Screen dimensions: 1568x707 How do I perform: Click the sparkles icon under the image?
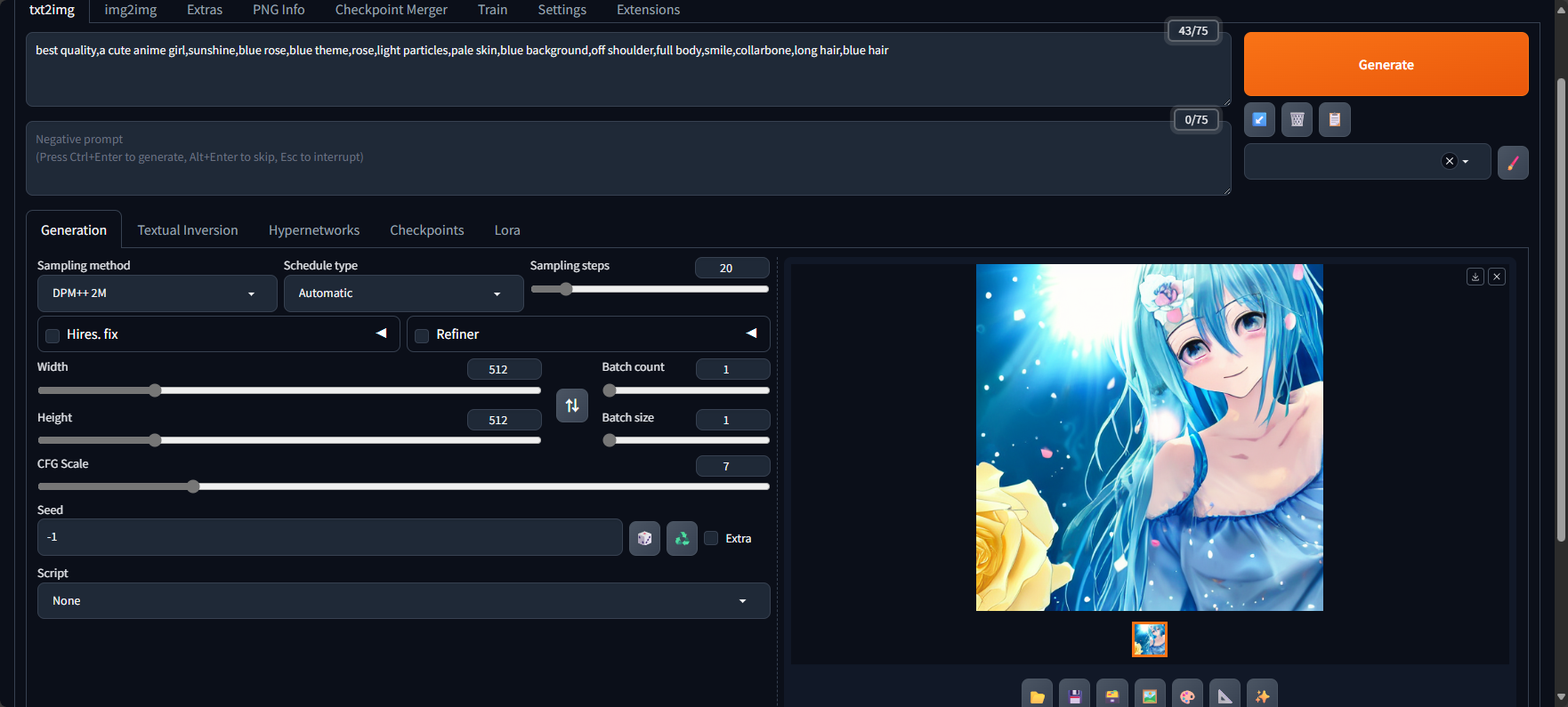pos(1262,696)
